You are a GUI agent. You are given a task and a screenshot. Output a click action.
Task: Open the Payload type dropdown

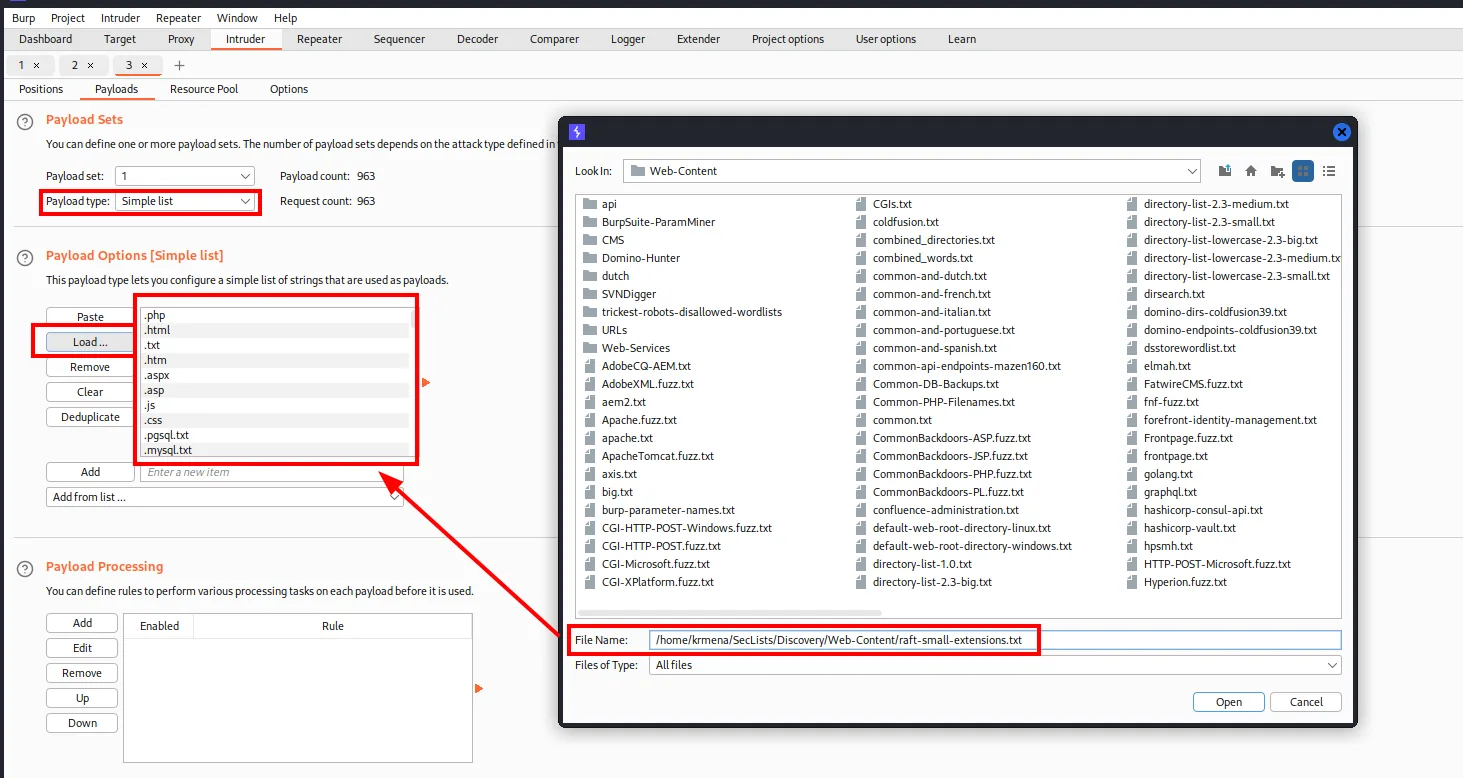point(185,201)
